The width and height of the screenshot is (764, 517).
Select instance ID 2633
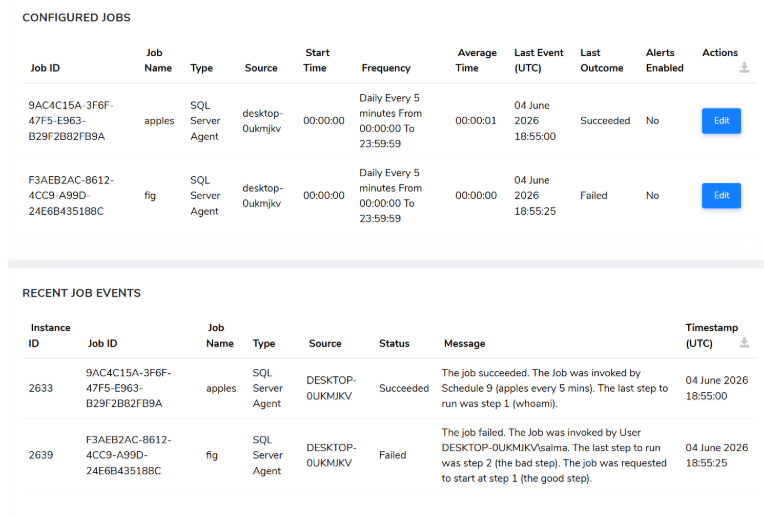(40, 388)
